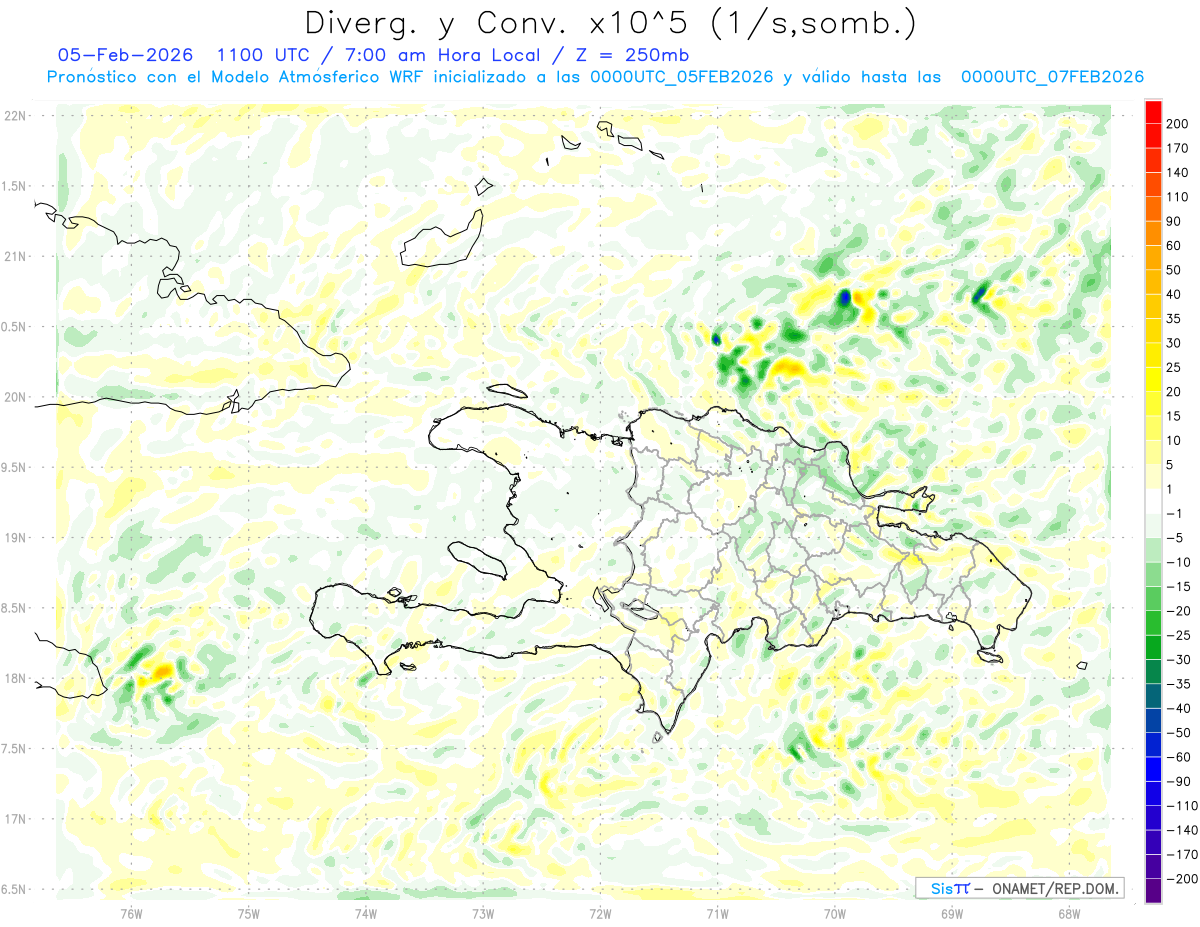Click the "68W" longitude label

tap(1069, 913)
